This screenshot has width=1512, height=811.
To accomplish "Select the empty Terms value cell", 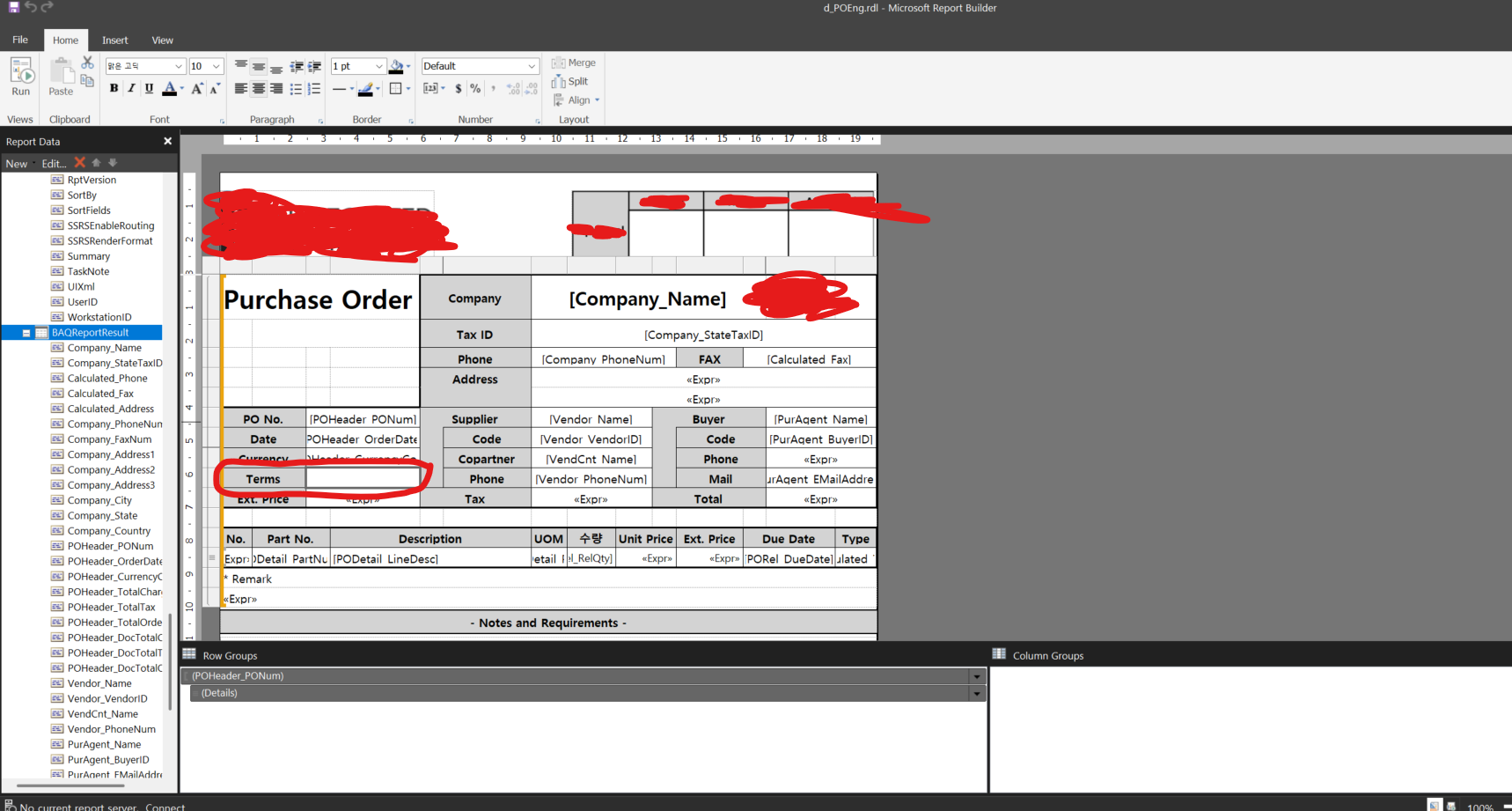I will 363,478.
